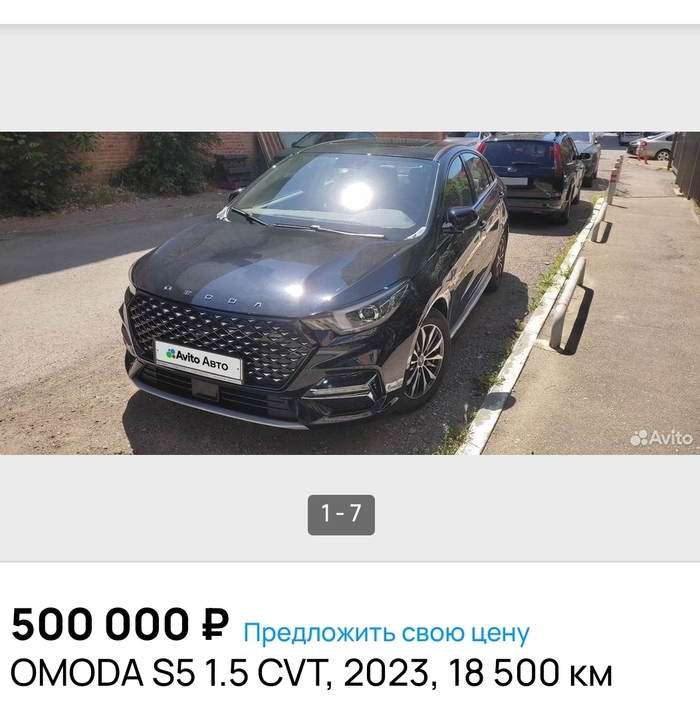Click the Avito watermark logo on photo
The image size is (700, 715).
(661, 438)
